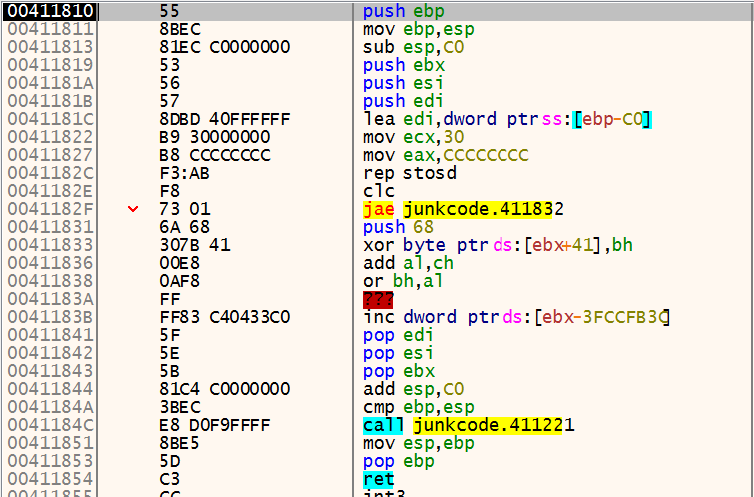Click the push 68 instruction
This screenshot has width=754, height=497.
pyautogui.click(x=399, y=227)
